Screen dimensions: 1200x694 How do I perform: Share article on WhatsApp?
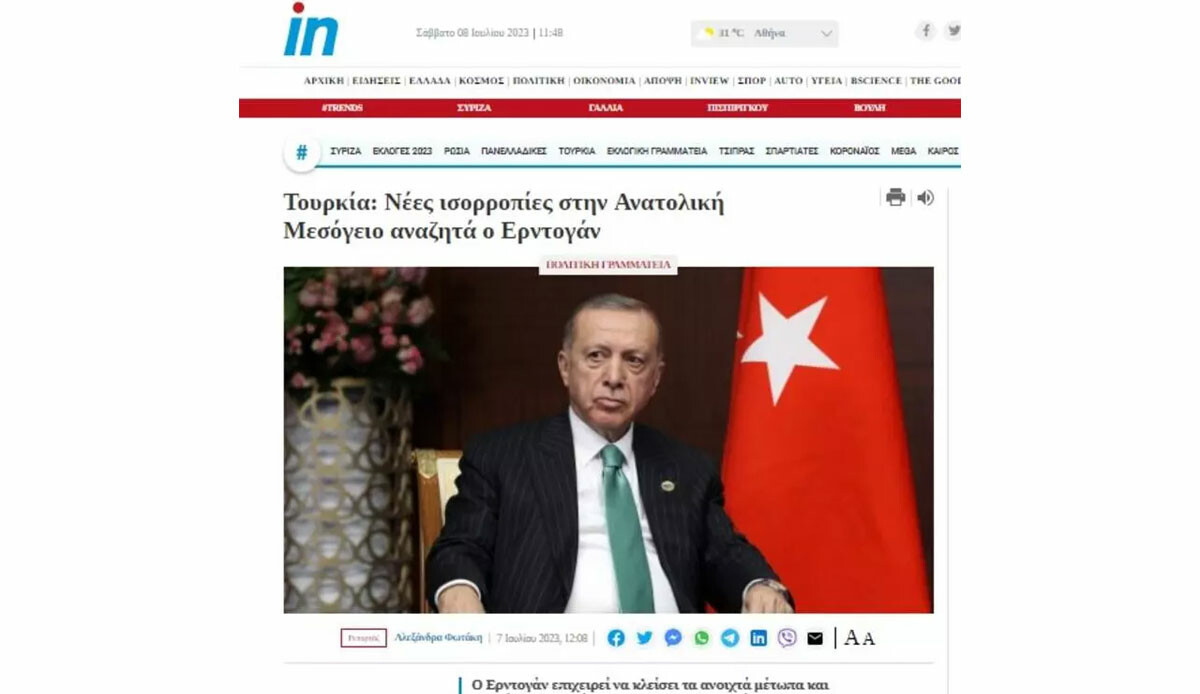point(702,637)
